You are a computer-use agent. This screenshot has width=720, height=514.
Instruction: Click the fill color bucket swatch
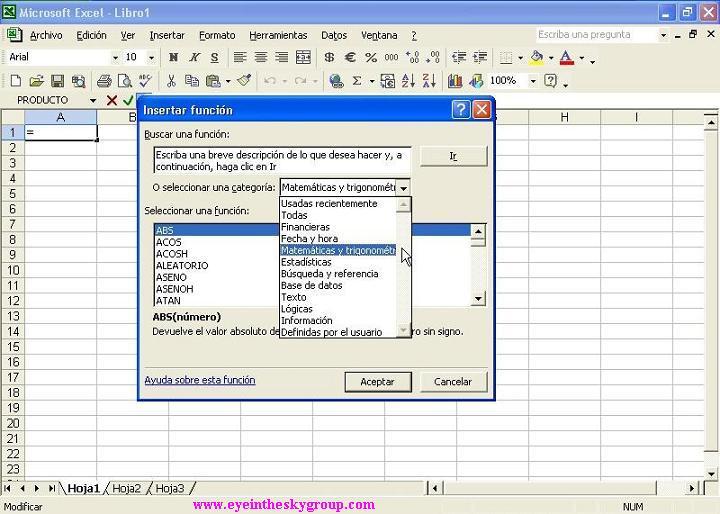pos(538,58)
